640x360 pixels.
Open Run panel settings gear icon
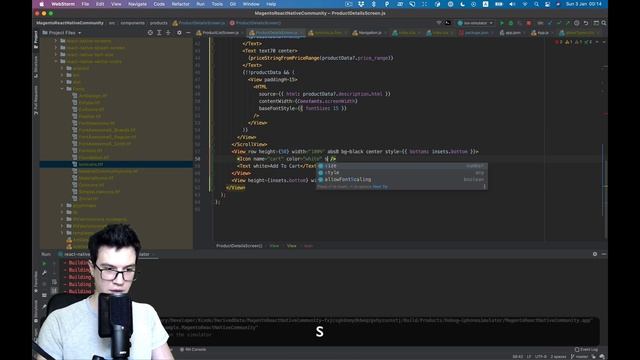pos(595,254)
